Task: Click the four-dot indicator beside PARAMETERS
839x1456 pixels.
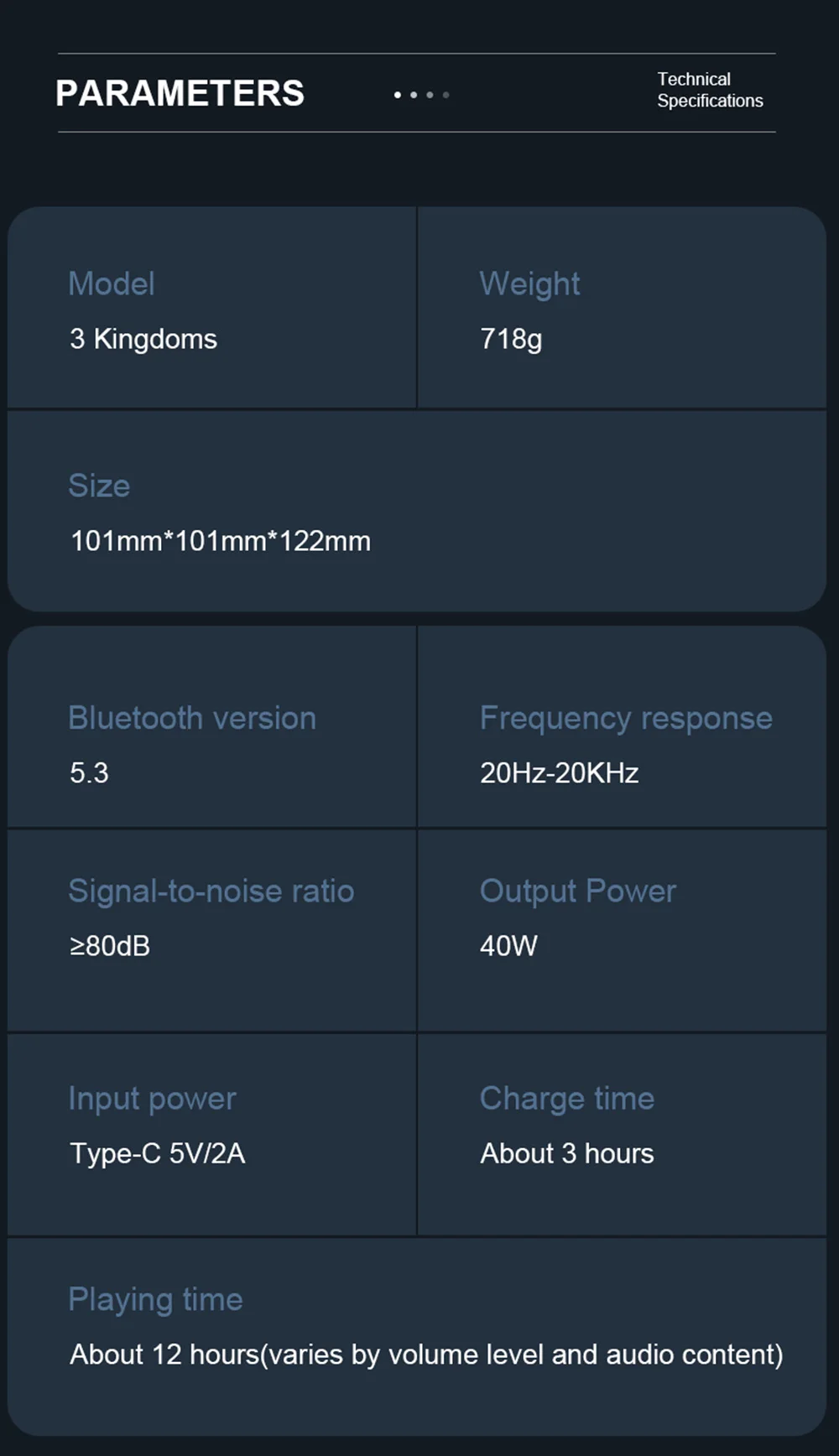Action: coord(421,95)
